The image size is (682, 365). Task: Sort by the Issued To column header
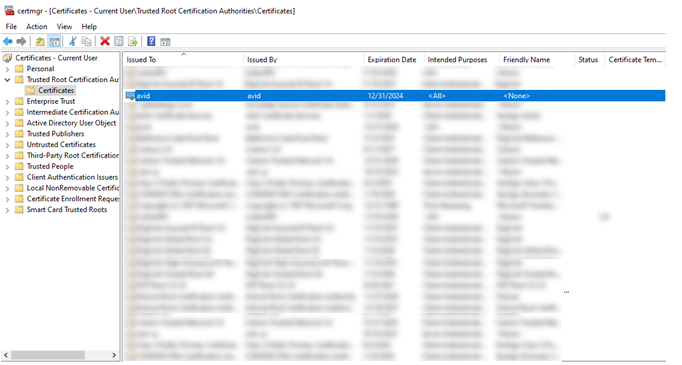coord(183,60)
